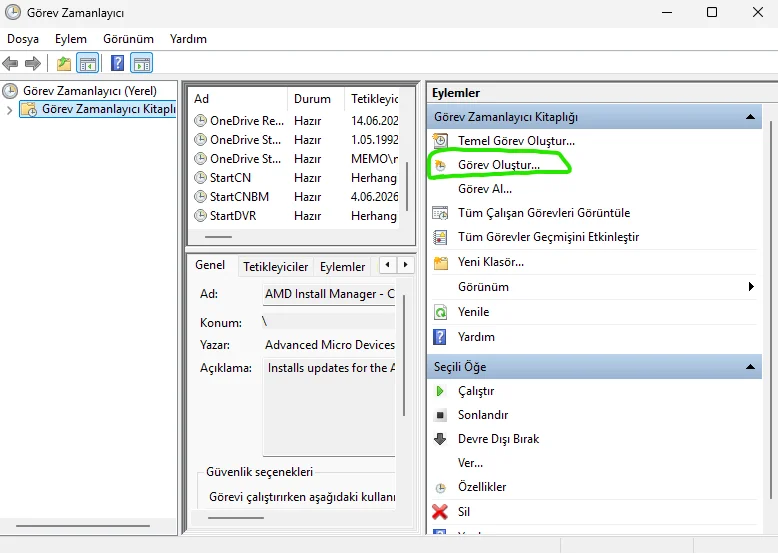Sort tasks by the Ad column header
Viewport: 778px width, 554px height.
coord(238,99)
